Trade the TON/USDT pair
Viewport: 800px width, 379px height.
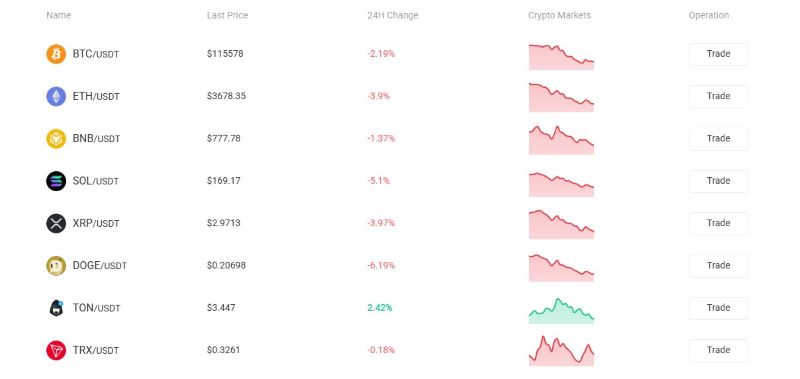(718, 308)
